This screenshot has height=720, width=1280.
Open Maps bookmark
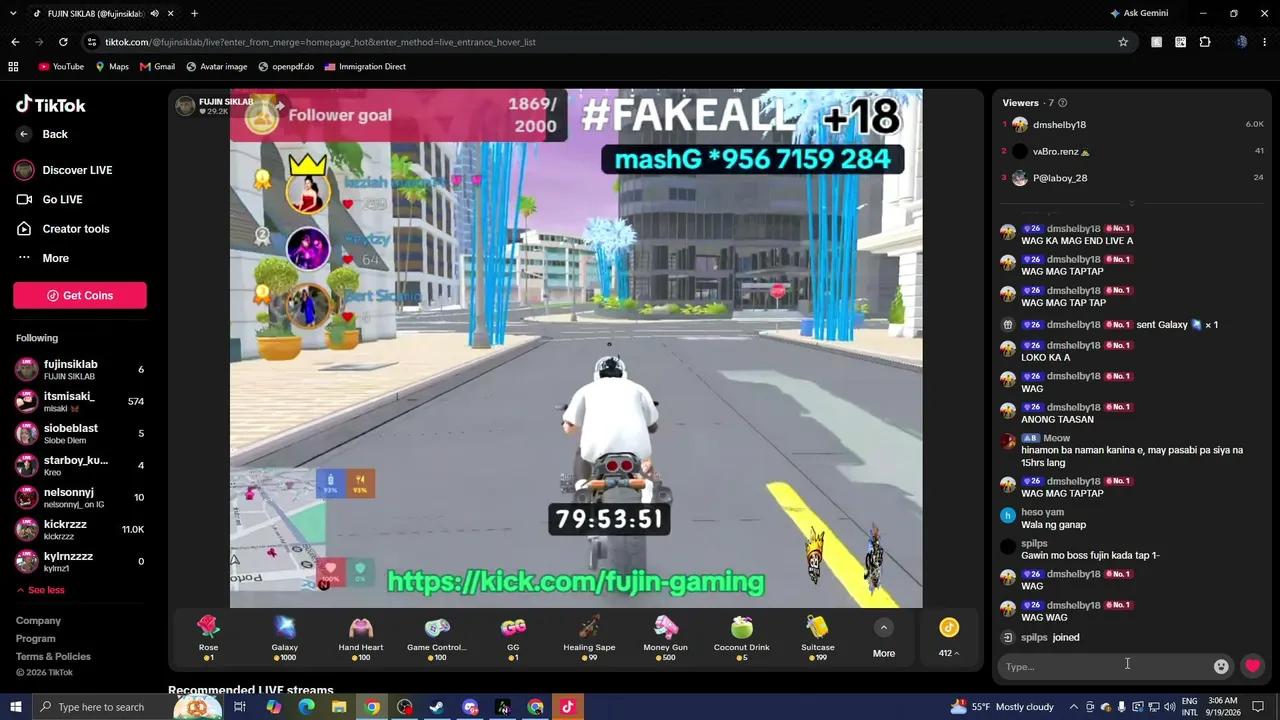click(112, 67)
